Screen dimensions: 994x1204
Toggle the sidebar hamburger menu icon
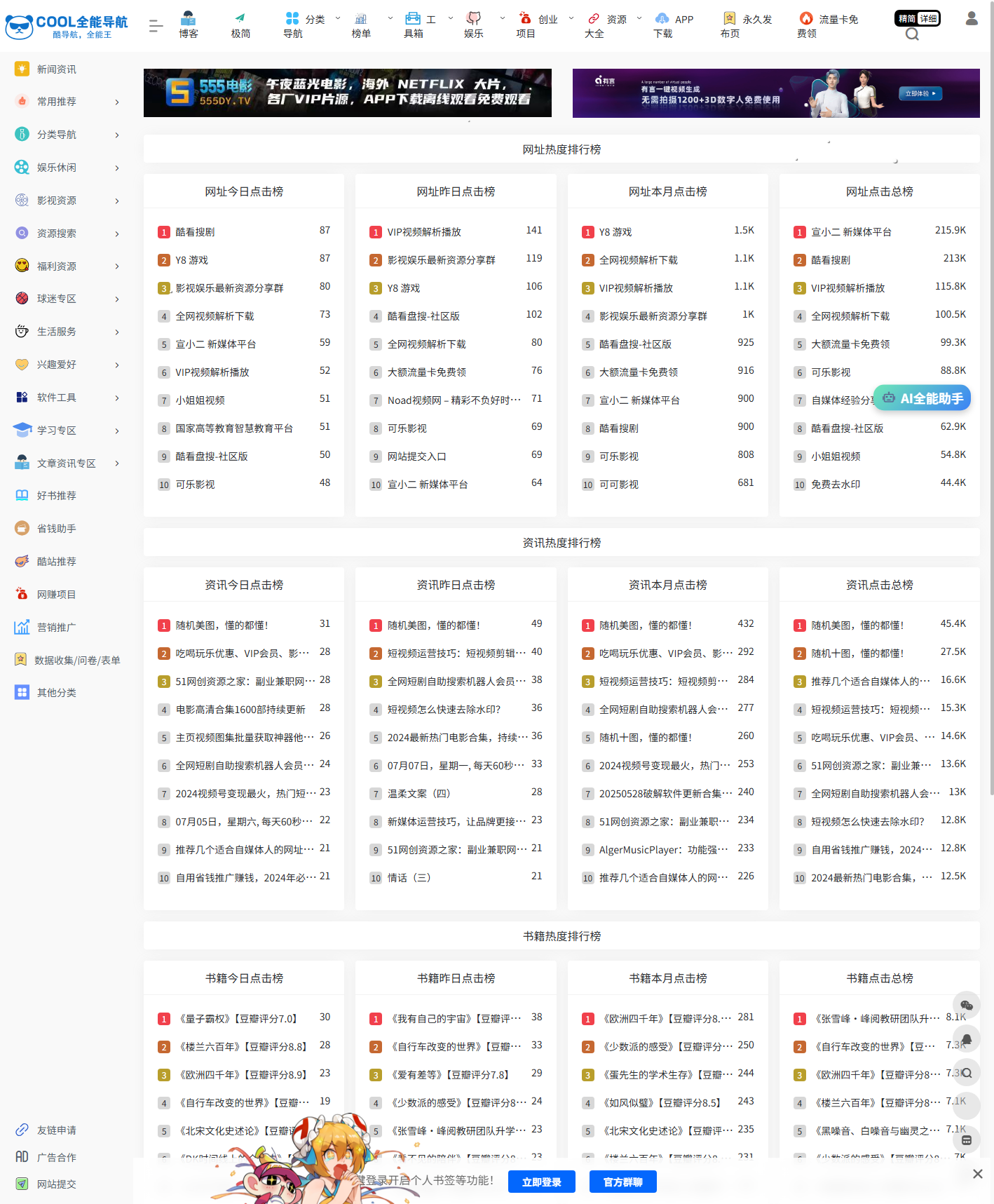pos(156,27)
